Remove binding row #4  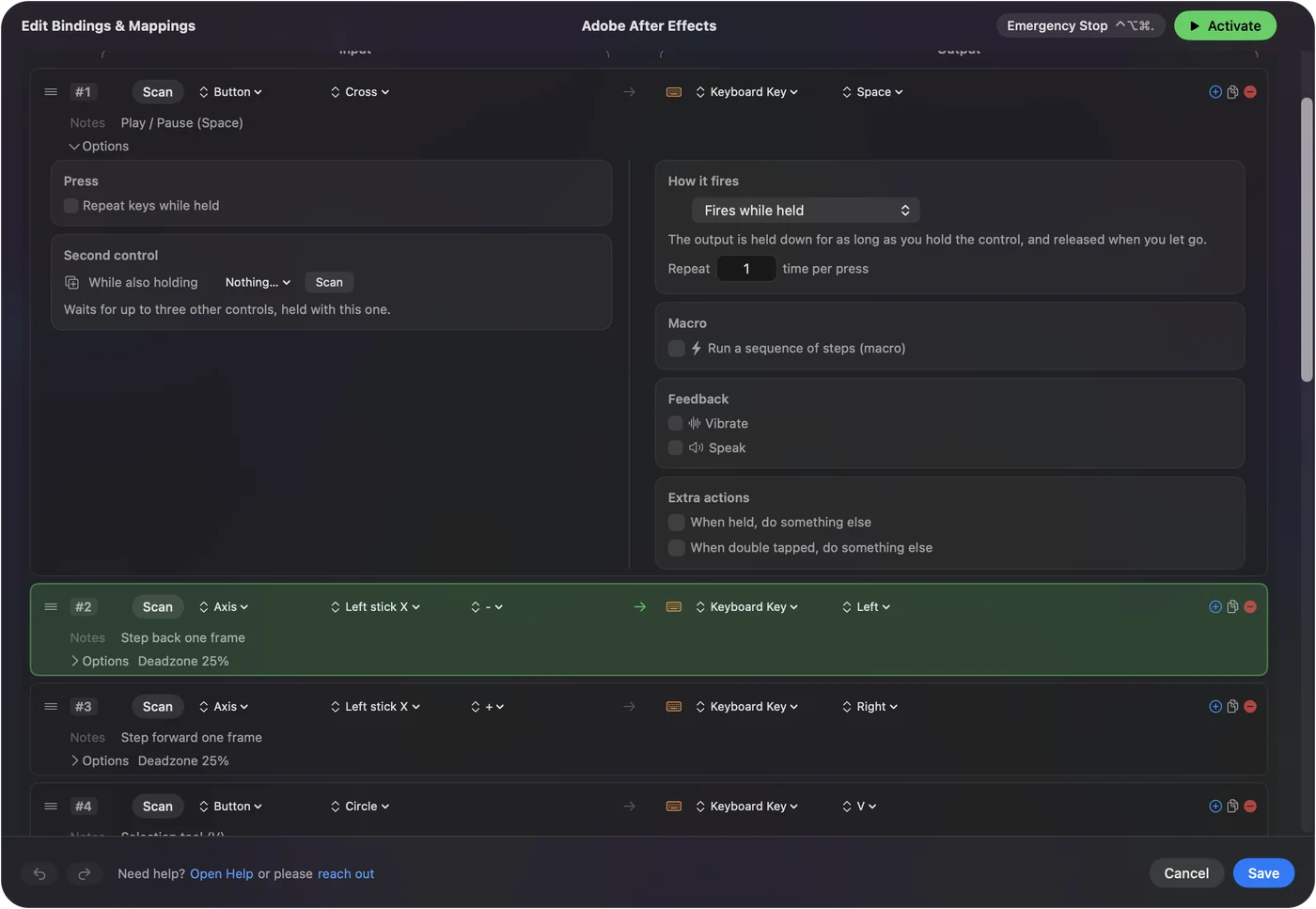click(1250, 807)
